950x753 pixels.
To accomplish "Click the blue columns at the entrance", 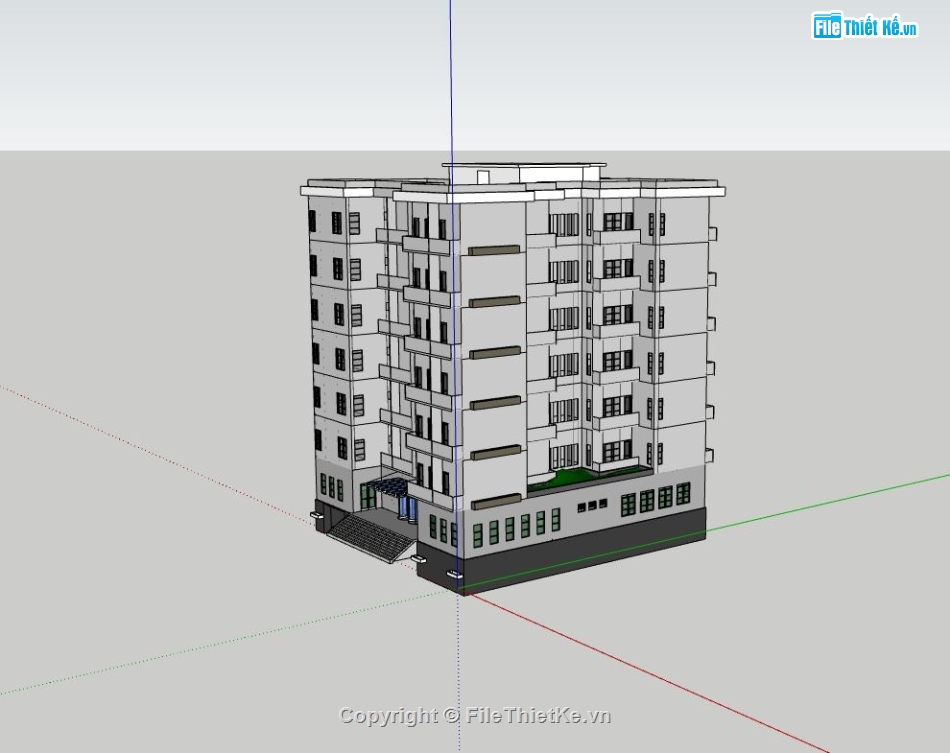I will pos(407,510).
